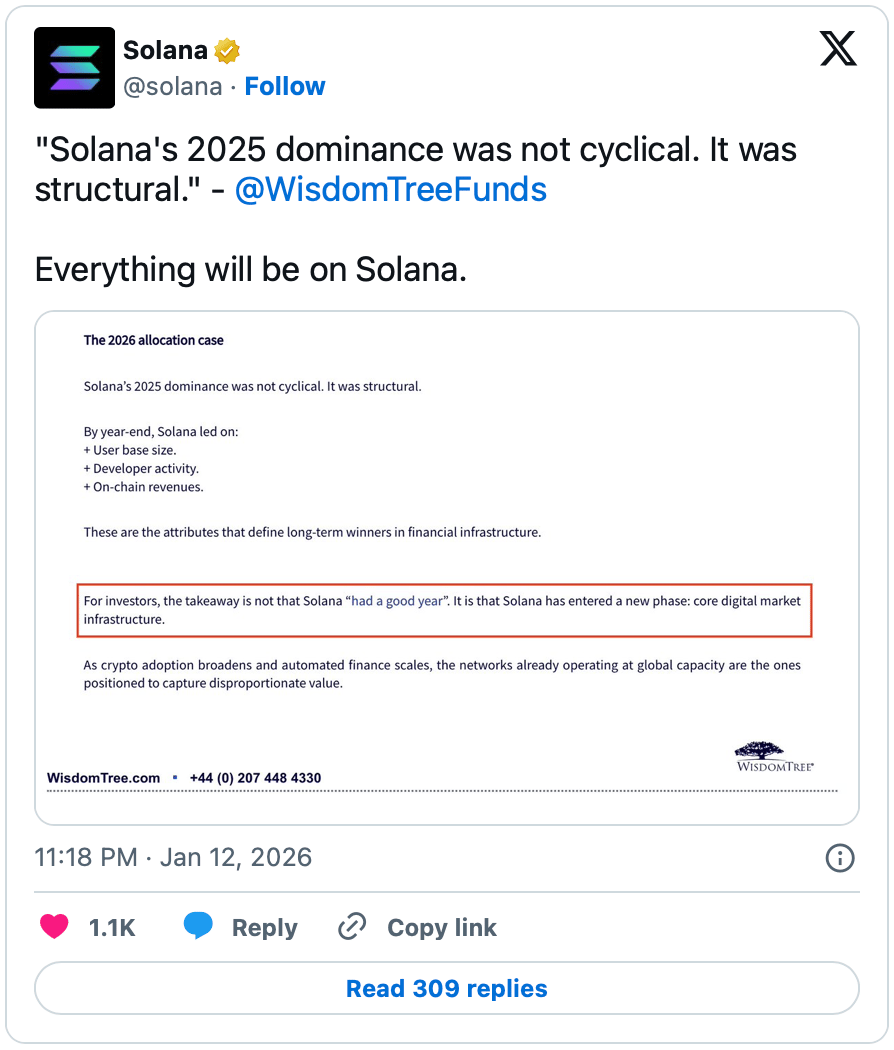Click the red-boxed investor takeaway paragraph
The width and height of the screenshot is (894, 1050).
click(444, 610)
